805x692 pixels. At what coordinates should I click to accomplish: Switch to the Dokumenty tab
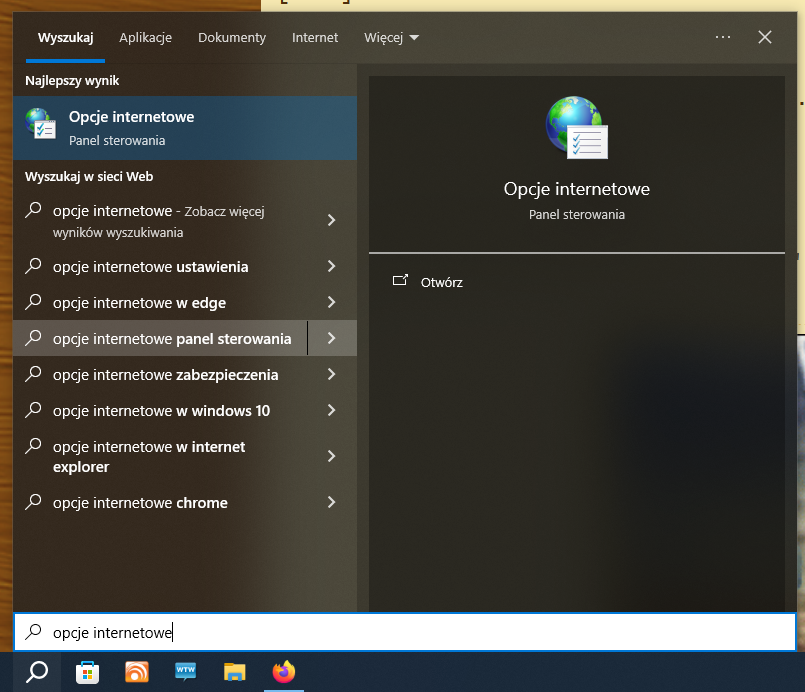[x=232, y=37]
